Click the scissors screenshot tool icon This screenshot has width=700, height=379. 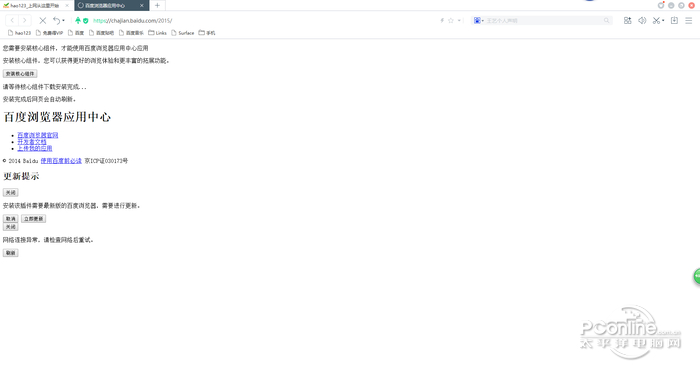[656, 21]
